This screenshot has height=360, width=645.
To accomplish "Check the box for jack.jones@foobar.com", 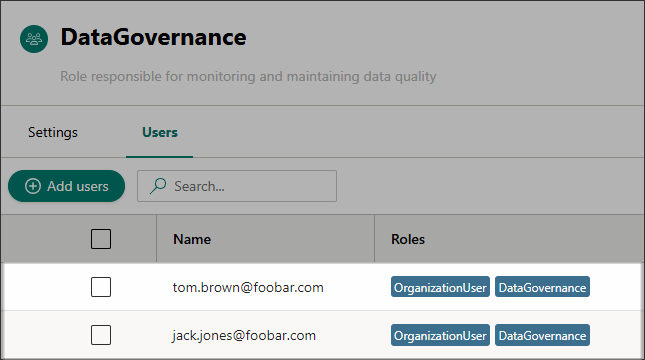I will click(x=101, y=335).
